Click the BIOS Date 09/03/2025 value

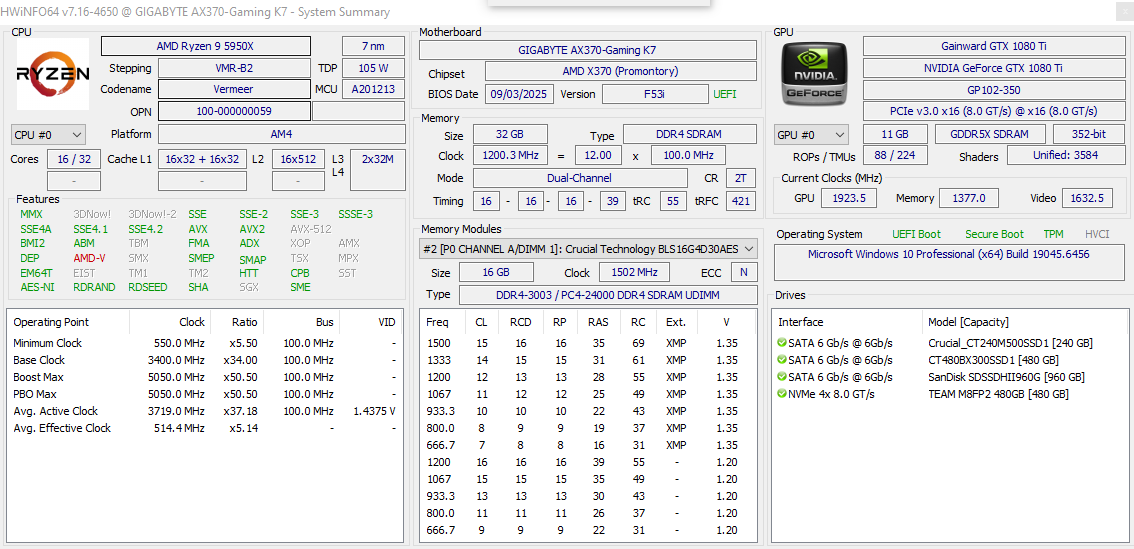click(520, 94)
